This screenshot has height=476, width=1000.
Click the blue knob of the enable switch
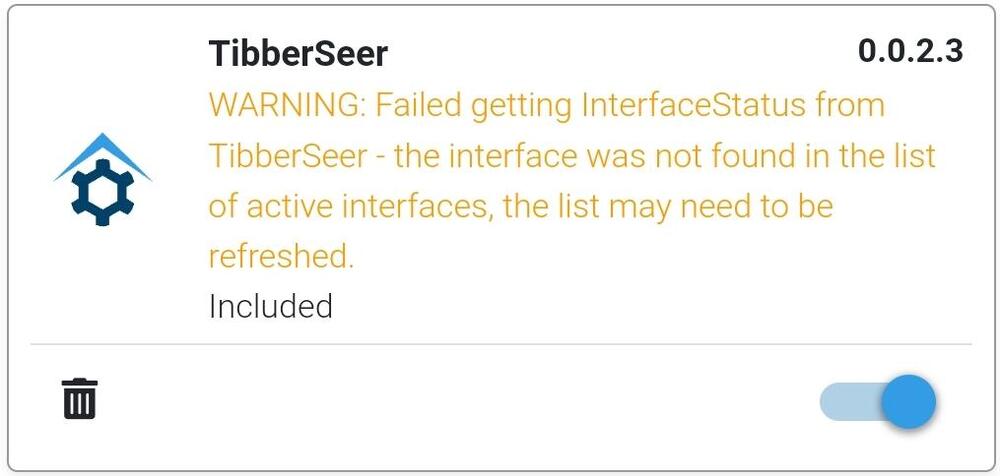pos(908,402)
